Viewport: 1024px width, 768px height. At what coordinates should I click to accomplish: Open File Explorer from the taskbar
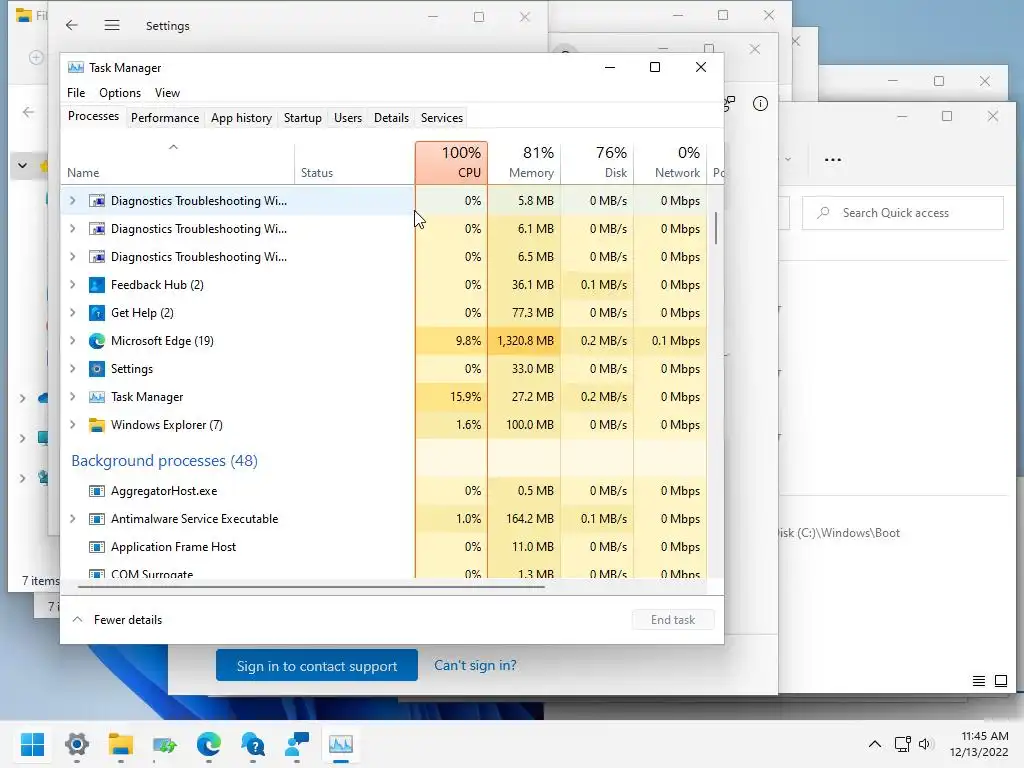click(x=121, y=744)
